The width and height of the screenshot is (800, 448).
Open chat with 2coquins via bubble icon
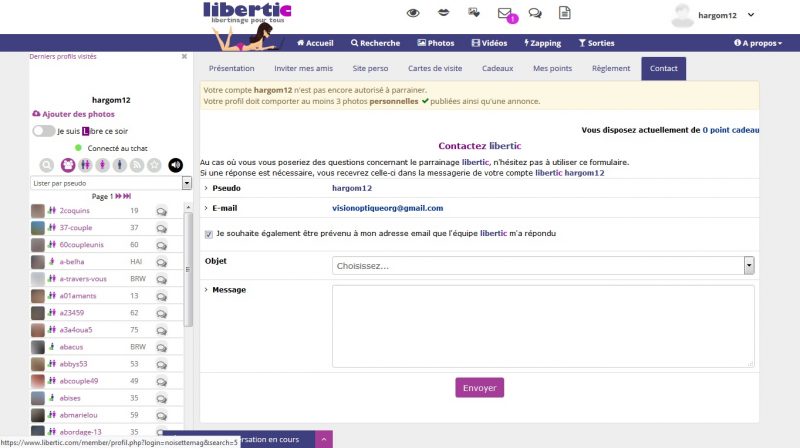[161, 211]
